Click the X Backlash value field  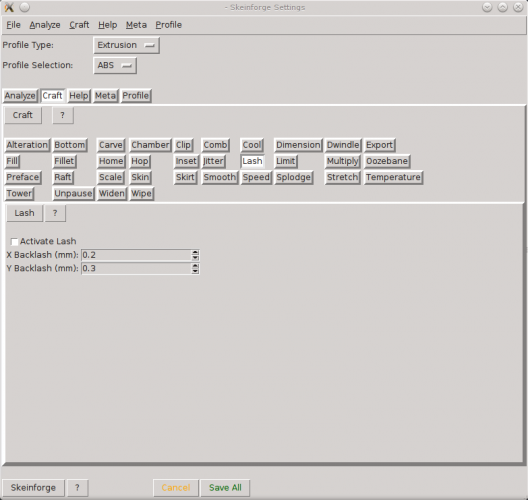point(136,255)
